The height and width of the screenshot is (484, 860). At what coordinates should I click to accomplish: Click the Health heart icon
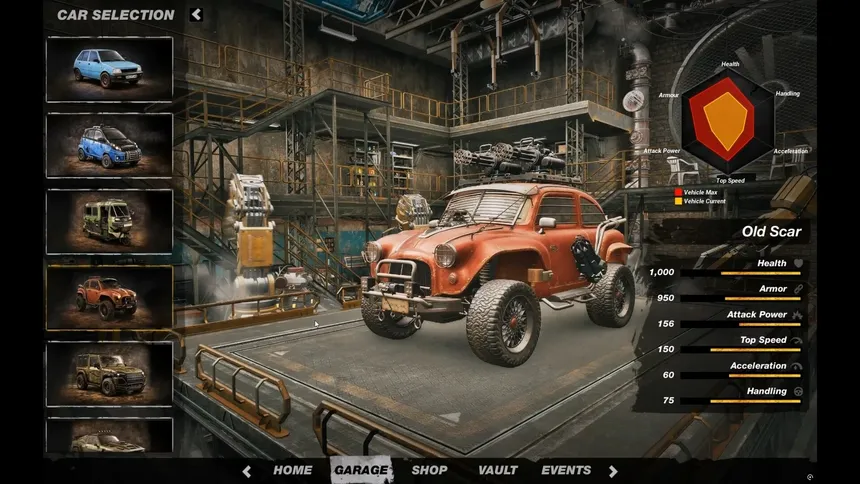click(x=799, y=263)
